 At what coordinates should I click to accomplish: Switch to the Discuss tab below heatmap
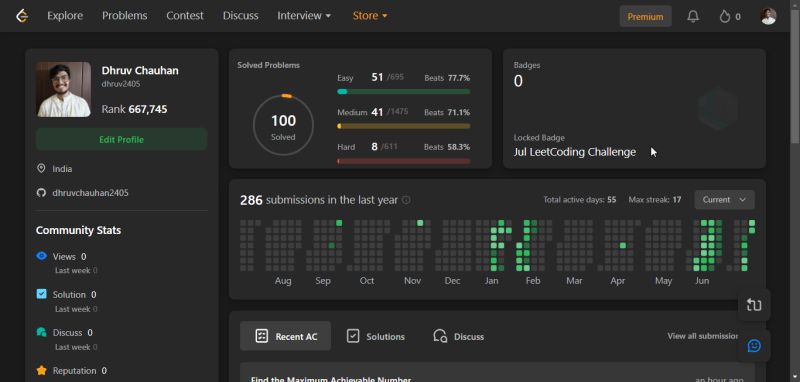click(458, 336)
